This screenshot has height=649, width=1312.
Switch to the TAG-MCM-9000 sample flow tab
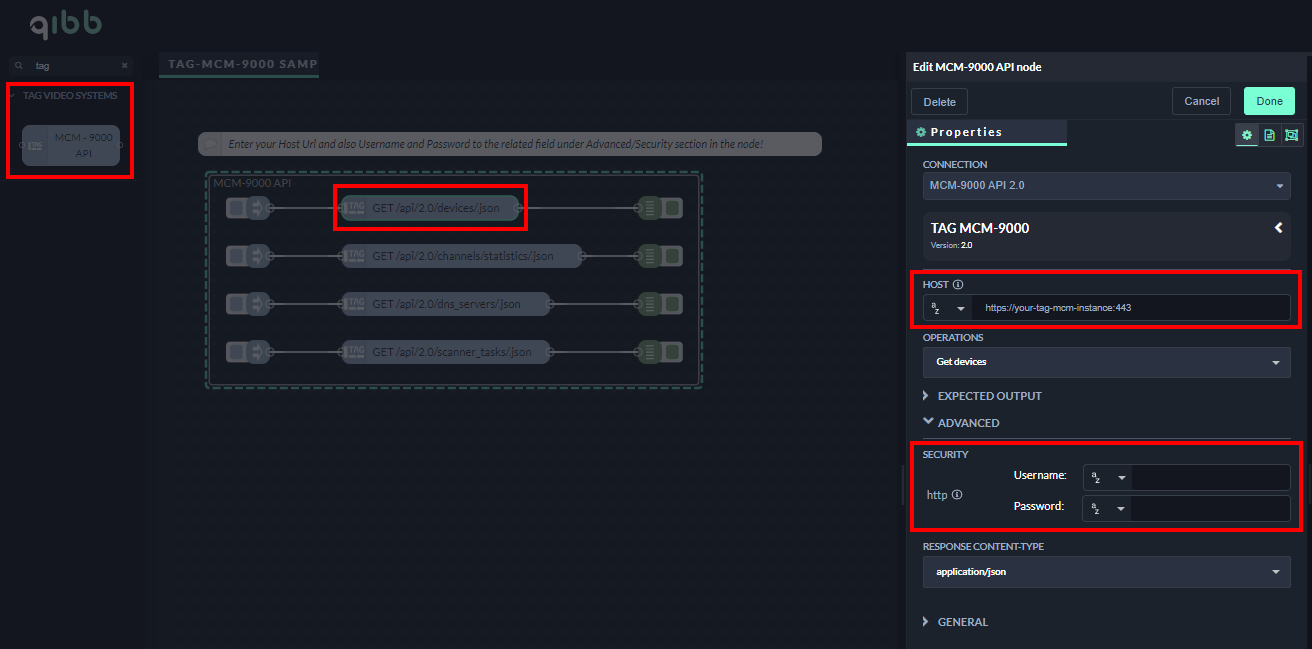coord(238,64)
